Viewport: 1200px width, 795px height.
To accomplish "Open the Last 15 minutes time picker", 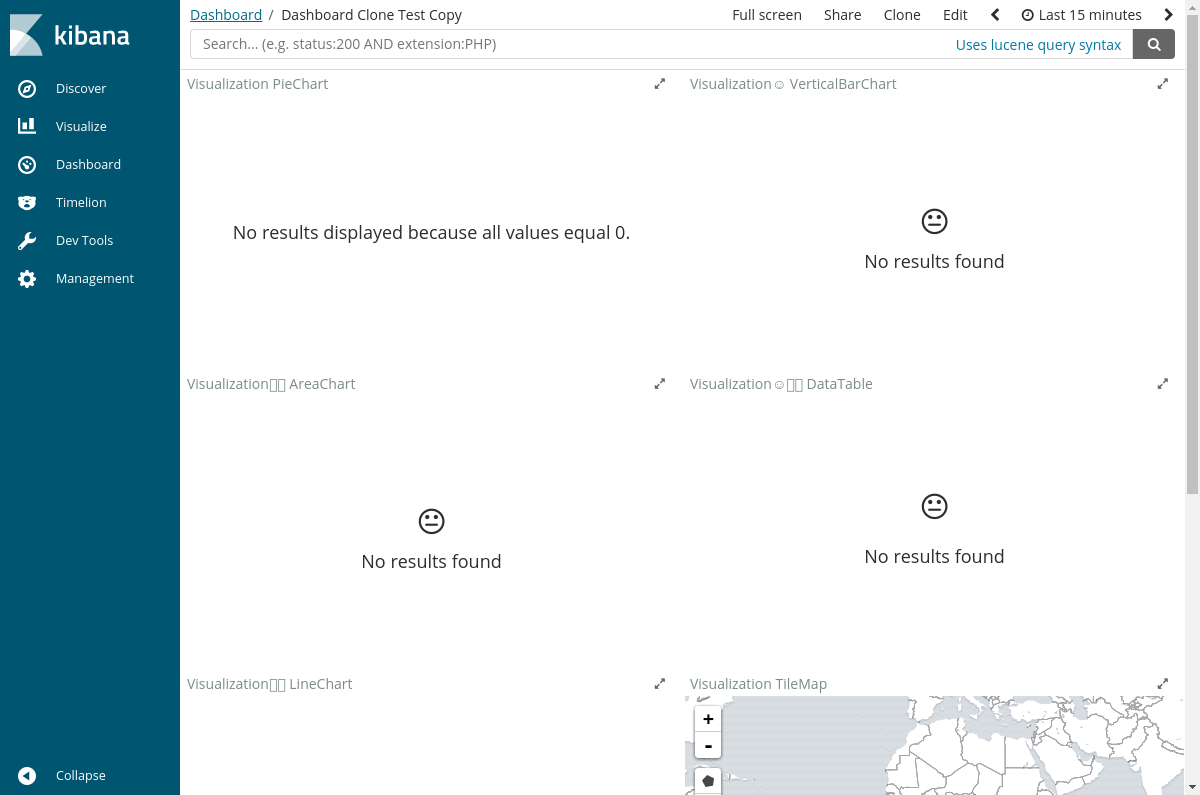I will (x=1082, y=15).
